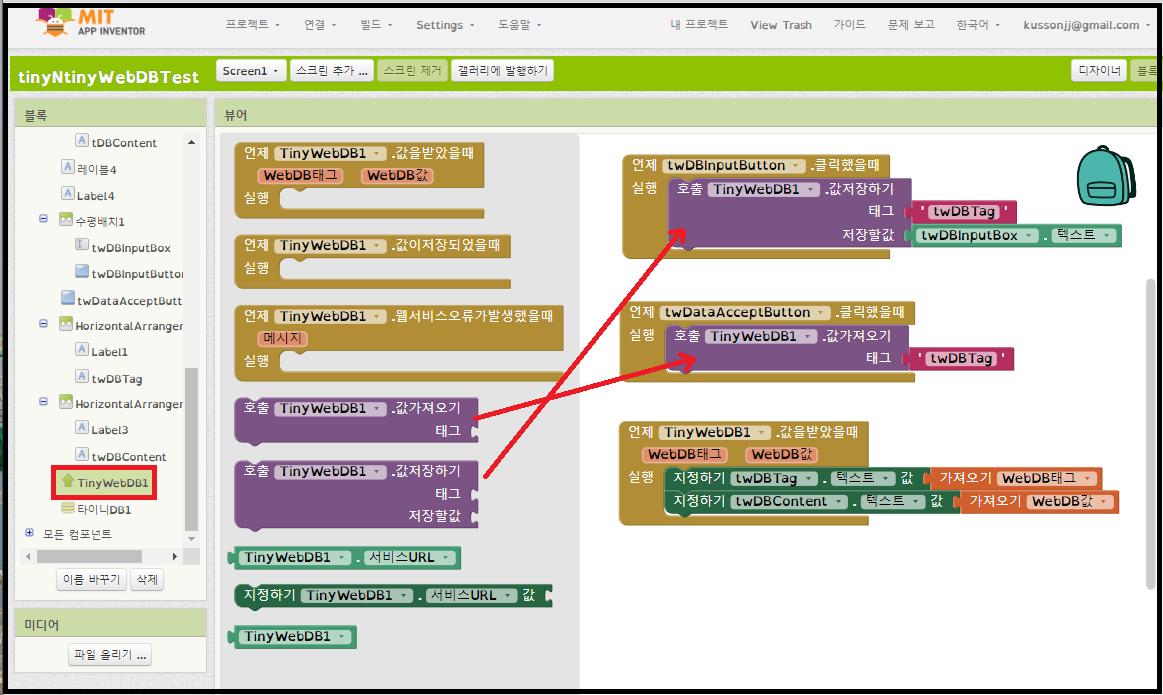
Task: Select twDBTag label in tree
Action: point(116,378)
